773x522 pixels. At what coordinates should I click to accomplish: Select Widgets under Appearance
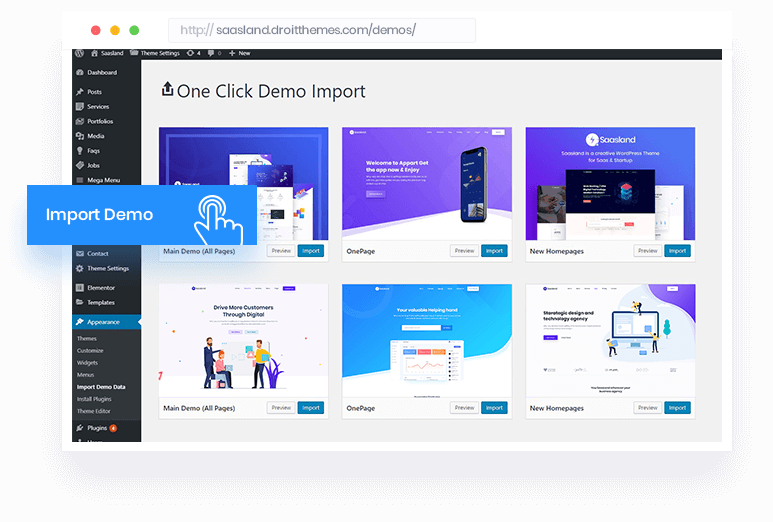tap(89, 362)
